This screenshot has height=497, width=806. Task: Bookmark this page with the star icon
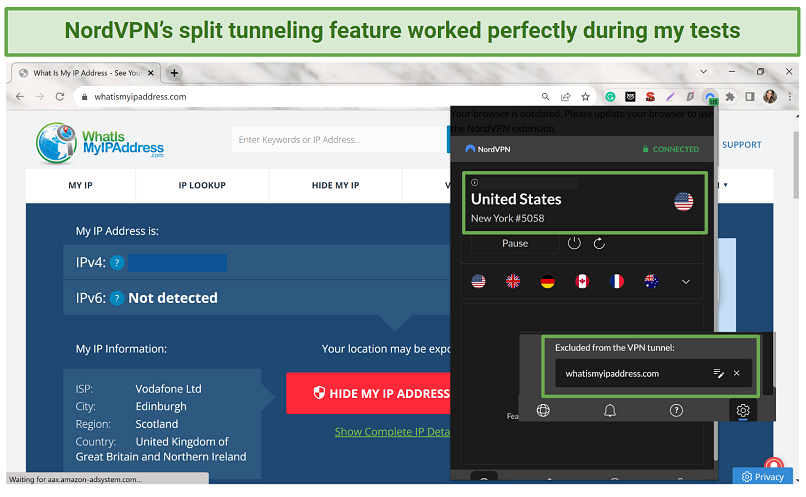point(585,97)
